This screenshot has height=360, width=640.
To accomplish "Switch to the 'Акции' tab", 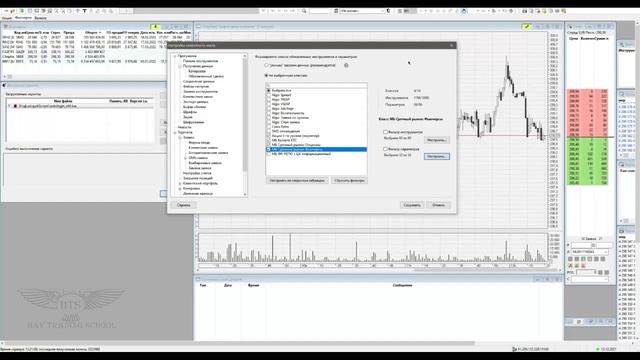I will pos(7,18).
